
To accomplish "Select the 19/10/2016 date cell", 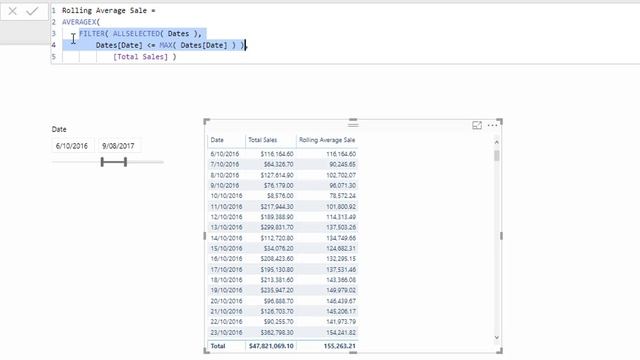I will 227,290.
